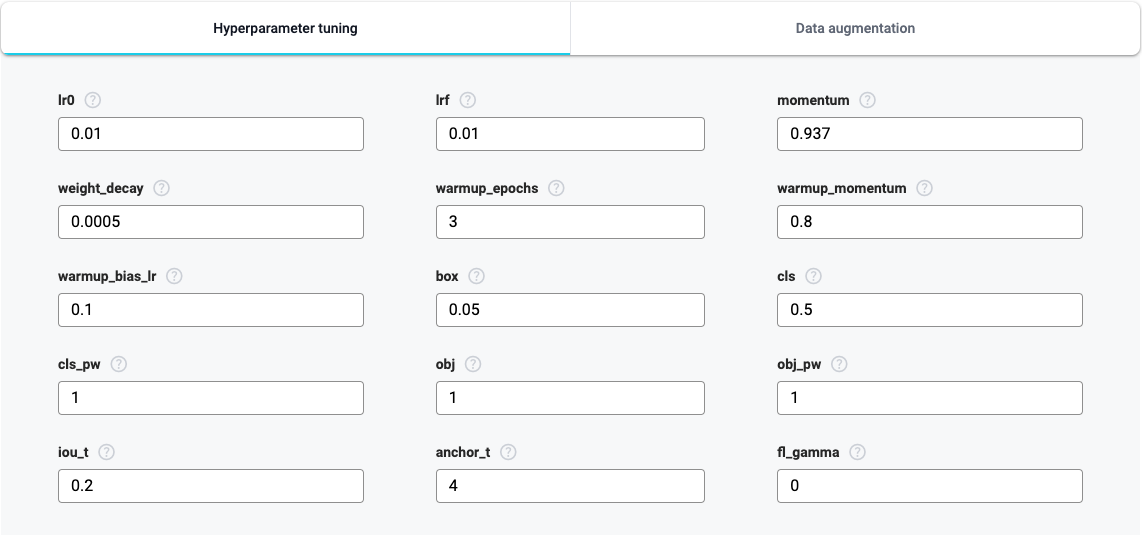Select the Hyperparameter tuning tab

click(286, 28)
